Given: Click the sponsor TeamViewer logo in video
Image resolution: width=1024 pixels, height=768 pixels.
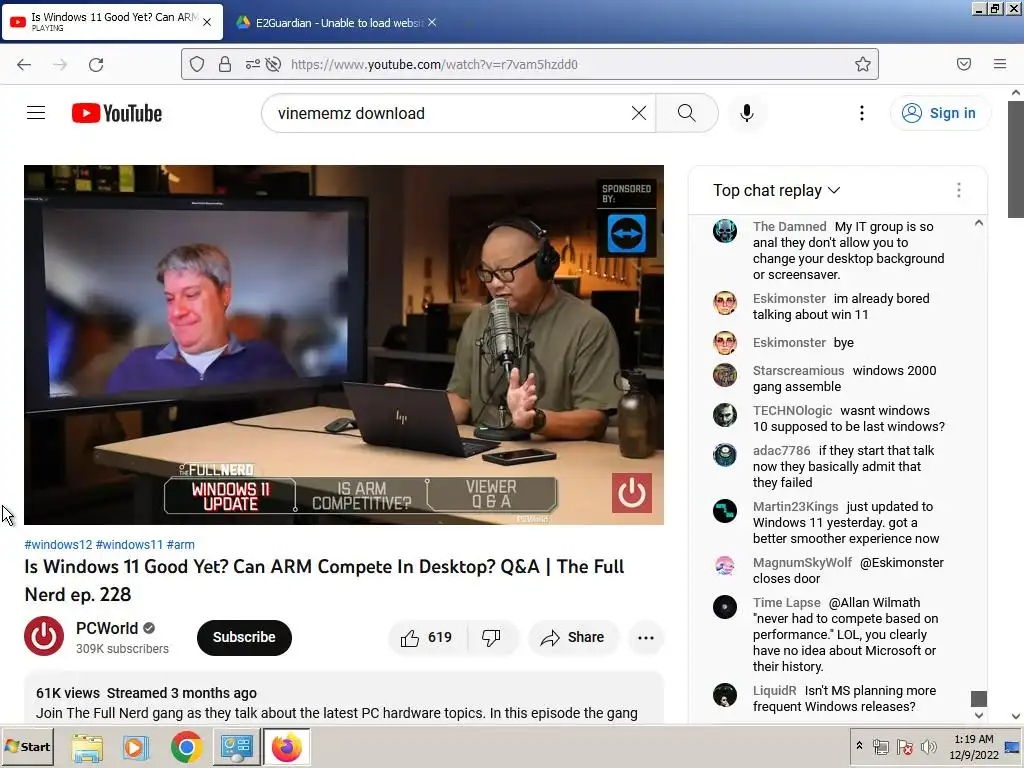Looking at the screenshot, I should click(626, 233).
